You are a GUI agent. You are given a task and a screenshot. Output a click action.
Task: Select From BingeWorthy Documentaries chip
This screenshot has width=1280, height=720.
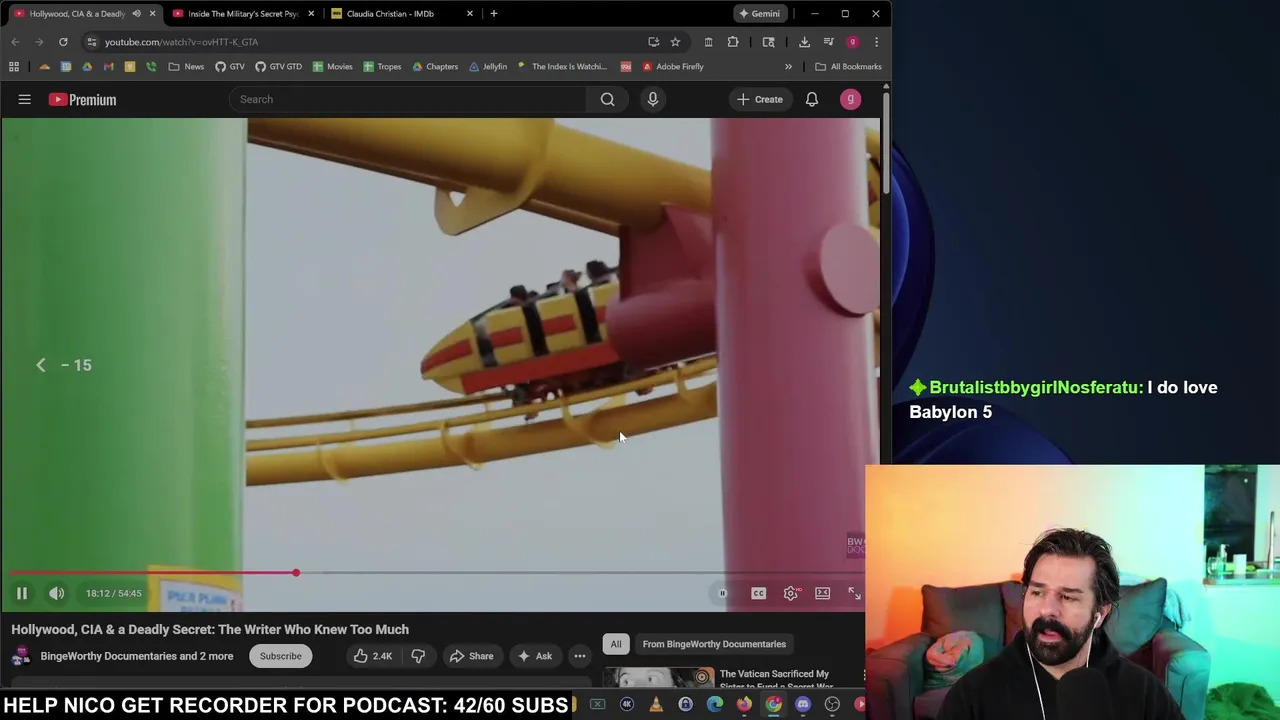coord(714,644)
